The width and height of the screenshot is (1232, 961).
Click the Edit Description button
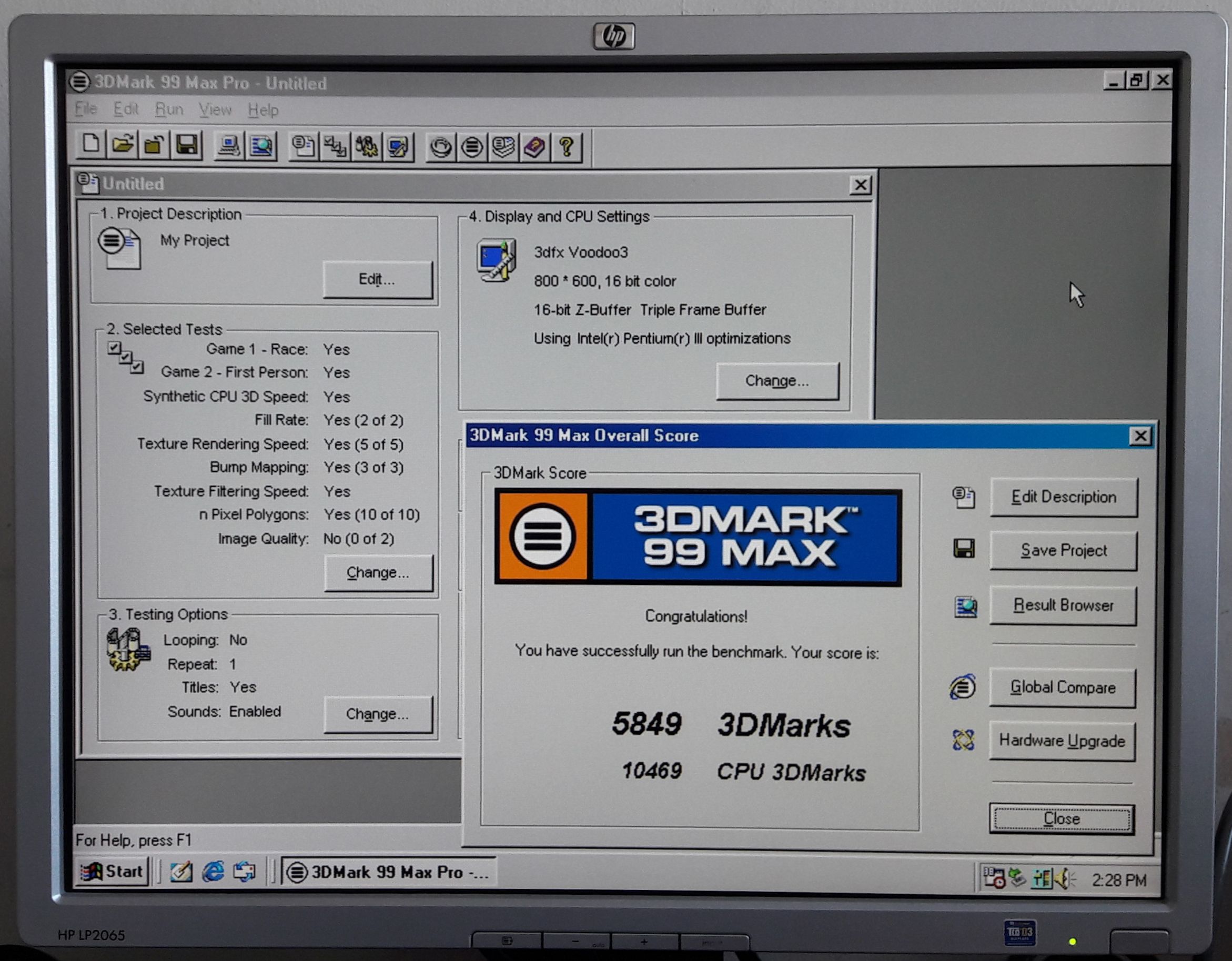(1064, 497)
